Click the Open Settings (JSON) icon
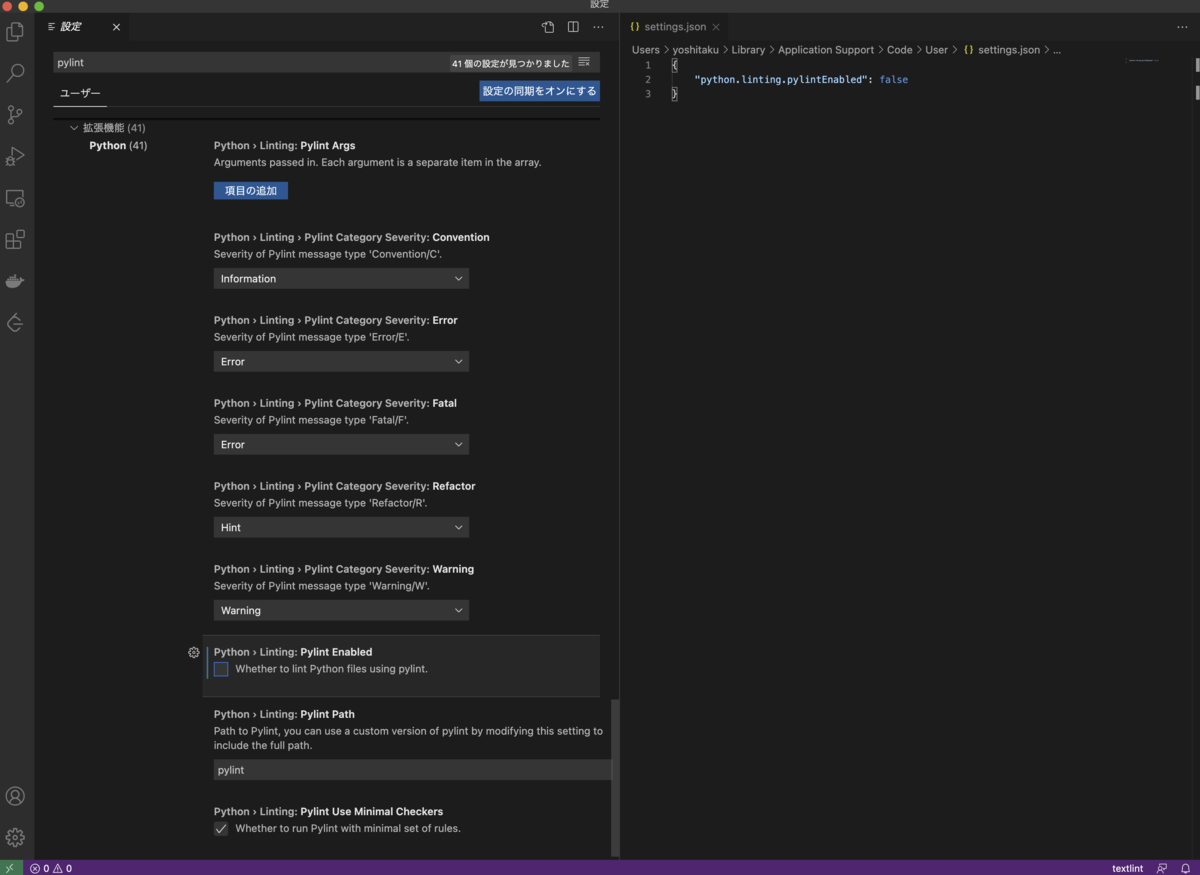This screenshot has height=875, width=1200. pos(548,27)
